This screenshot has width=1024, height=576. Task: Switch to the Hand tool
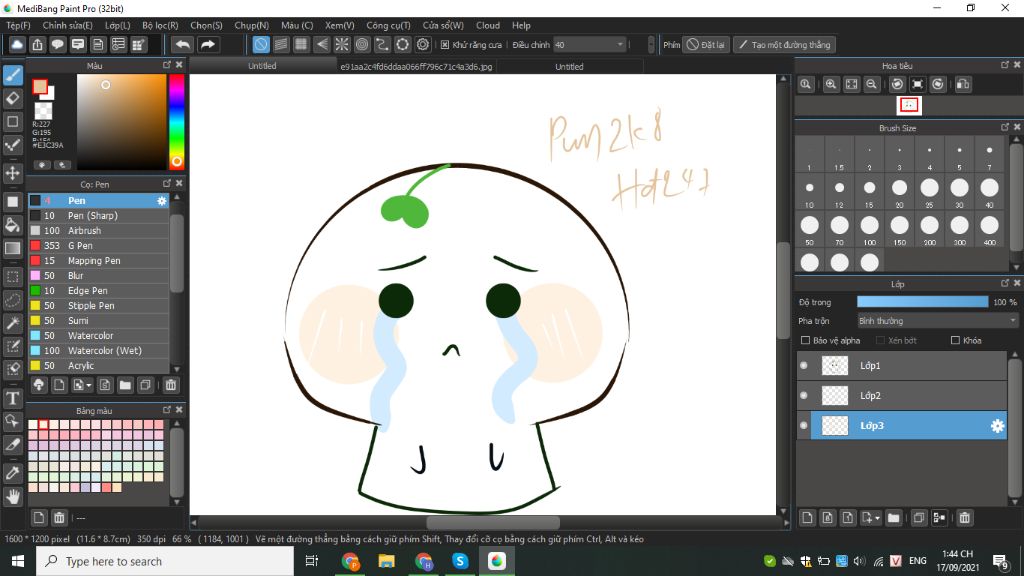click(x=12, y=496)
